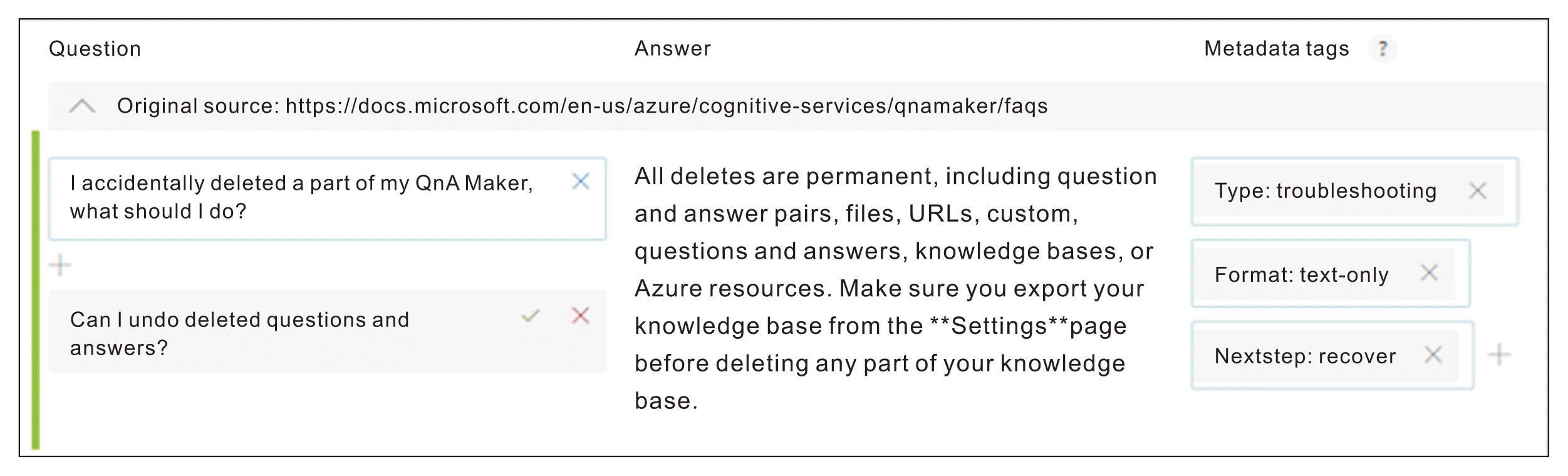Viewport: 1568px width, 476px height.
Task: Select the 'Type: troubleshooting' tag text
Action: [x=1325, y=190]
